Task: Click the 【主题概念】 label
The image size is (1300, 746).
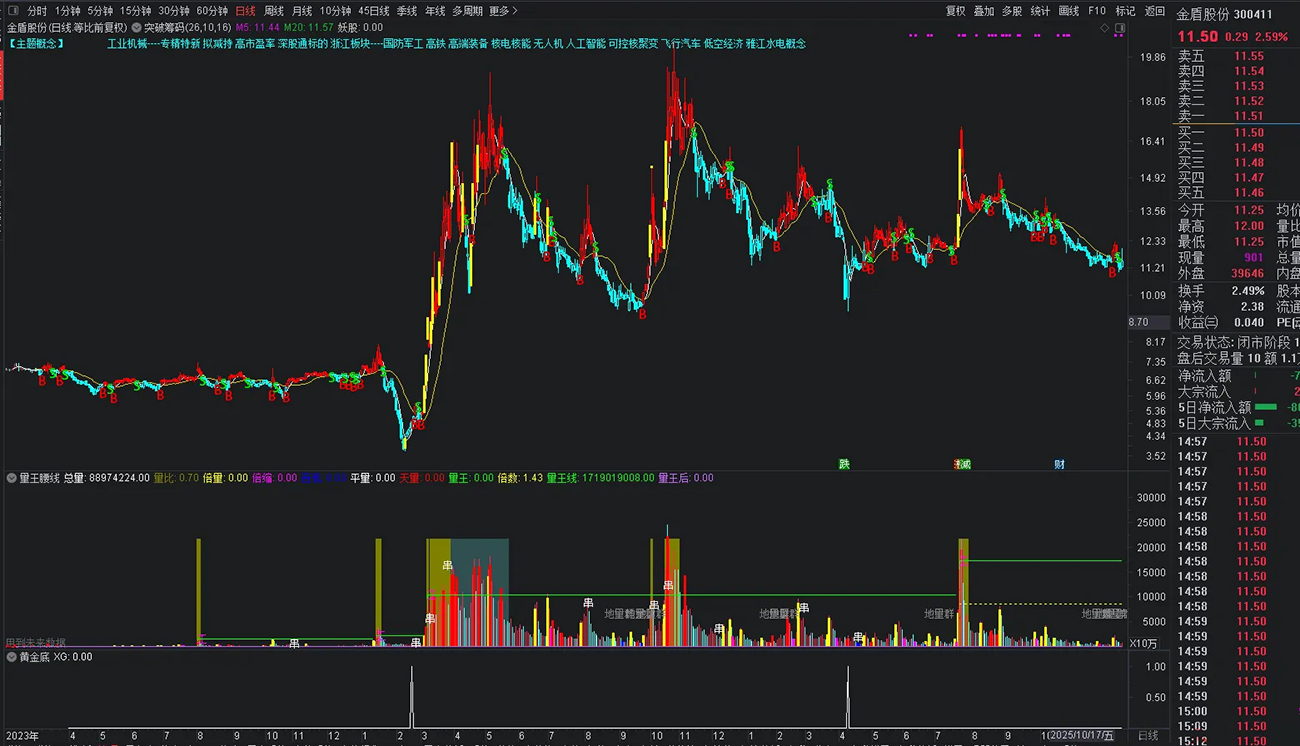Action: tap(36, 43)
